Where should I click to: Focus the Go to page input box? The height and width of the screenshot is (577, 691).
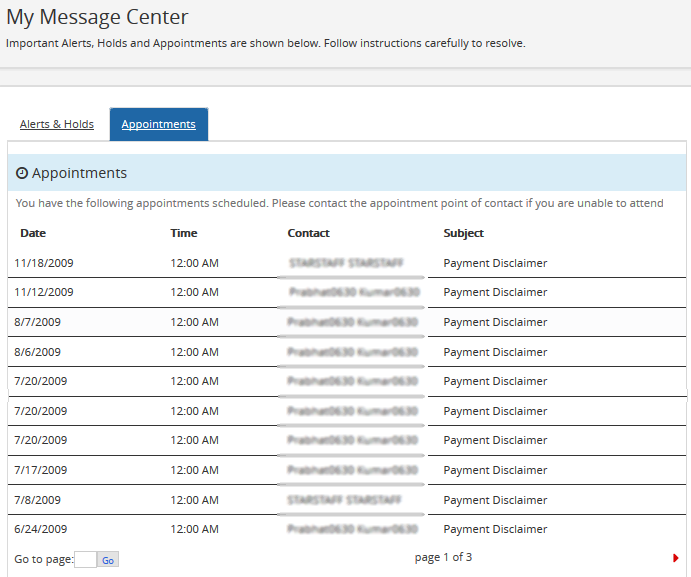[x=85, y=559]
